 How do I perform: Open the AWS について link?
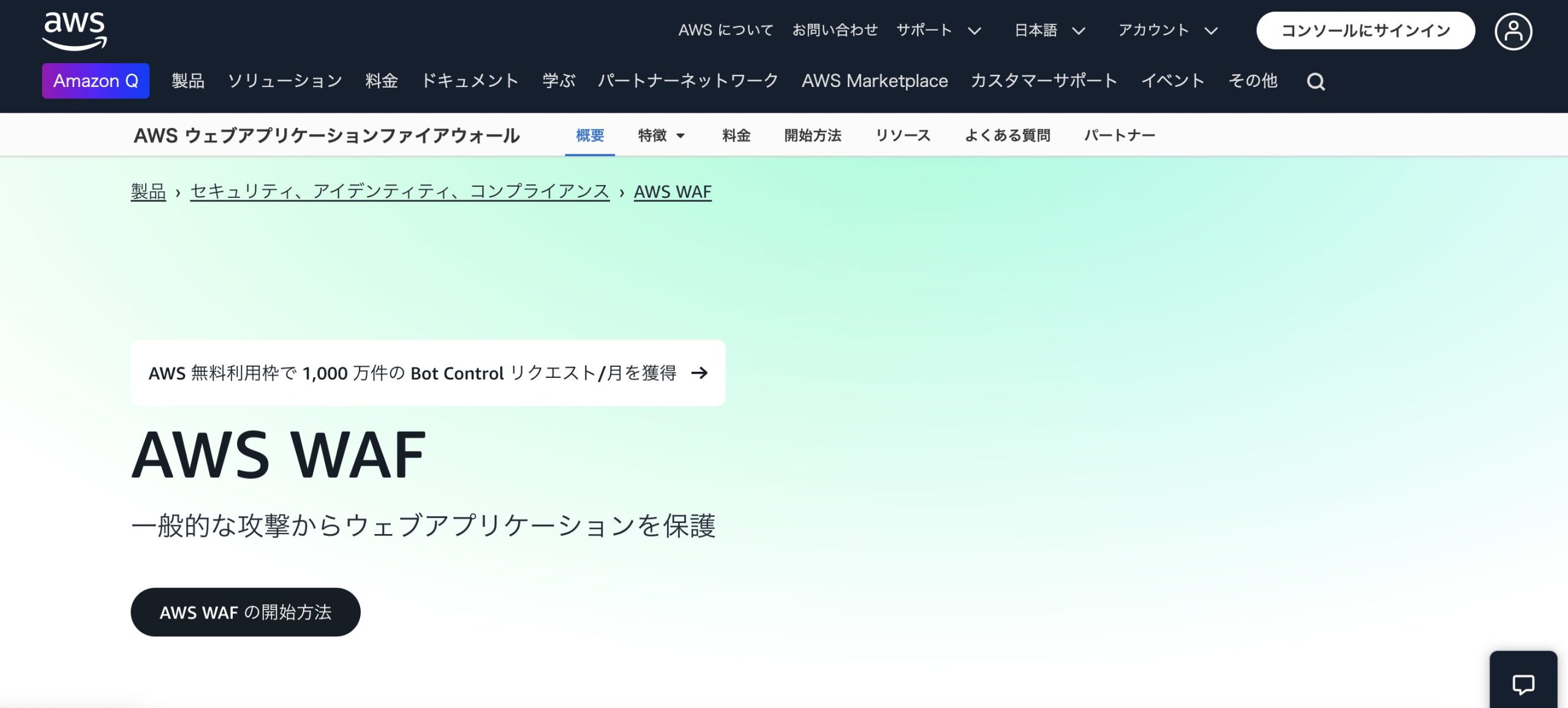click(x=726, y=31)
